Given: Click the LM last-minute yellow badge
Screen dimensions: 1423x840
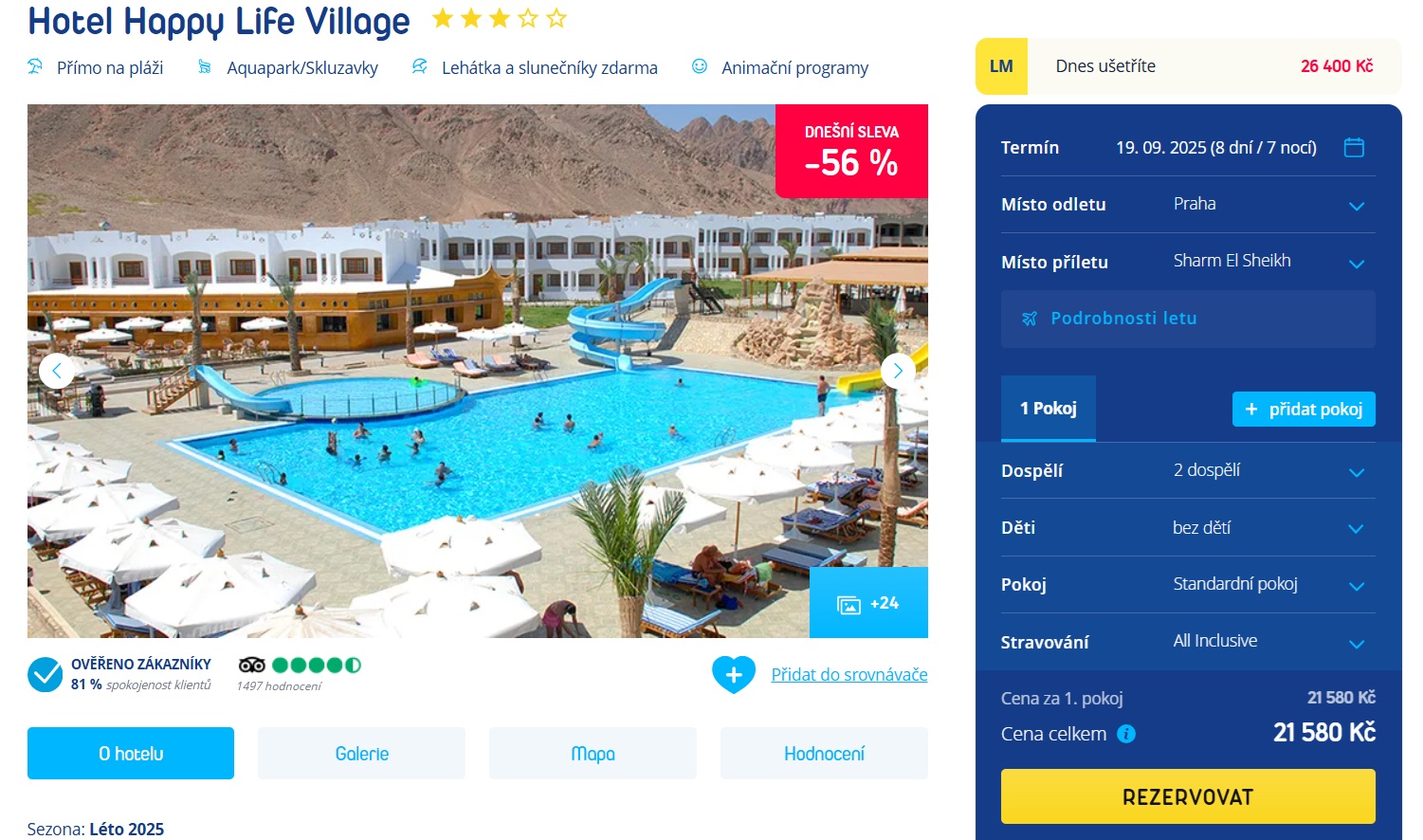Looking at the screenshot, I should [x=1001, y=66].
